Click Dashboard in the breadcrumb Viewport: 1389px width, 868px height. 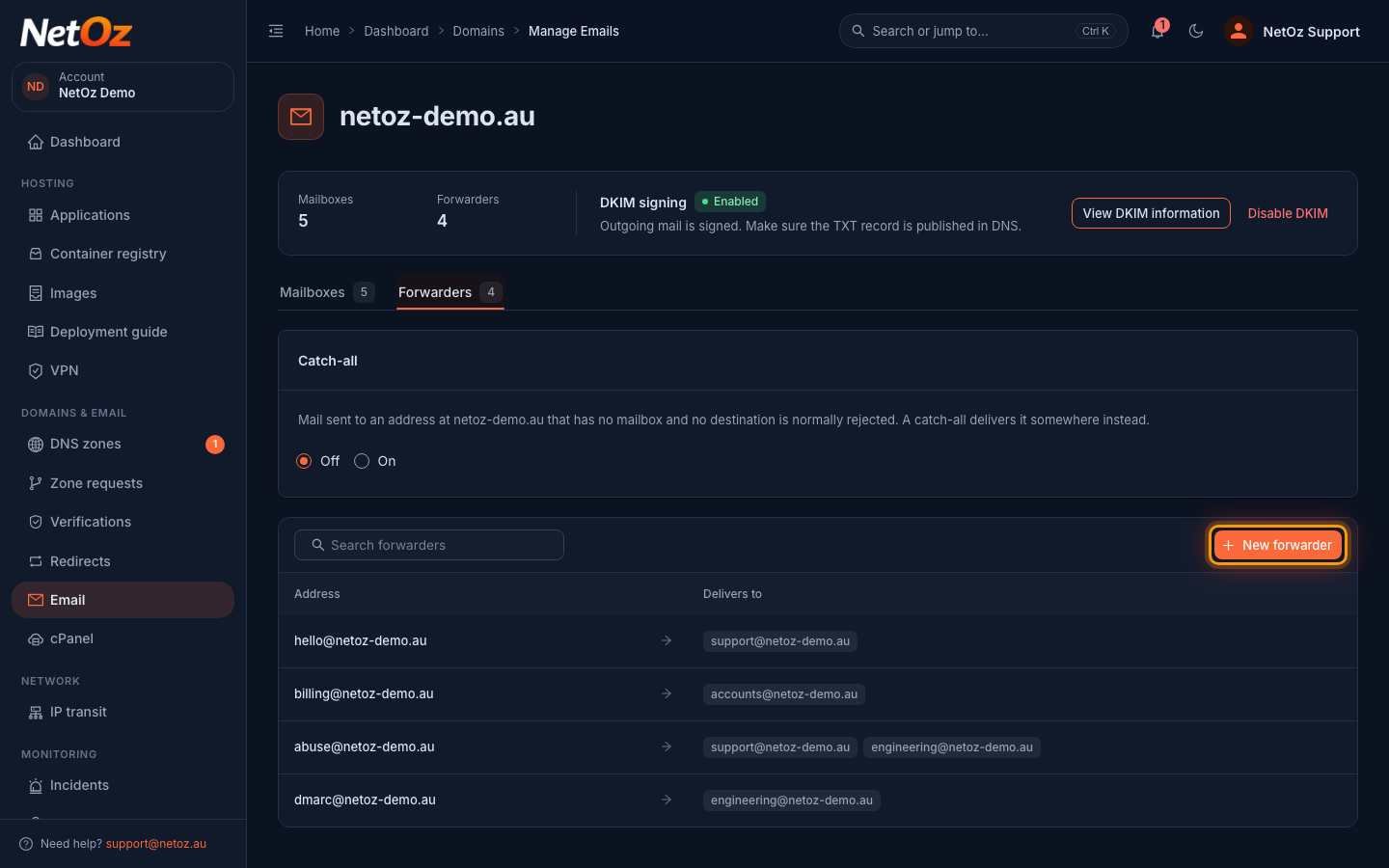tap(396, 31)
